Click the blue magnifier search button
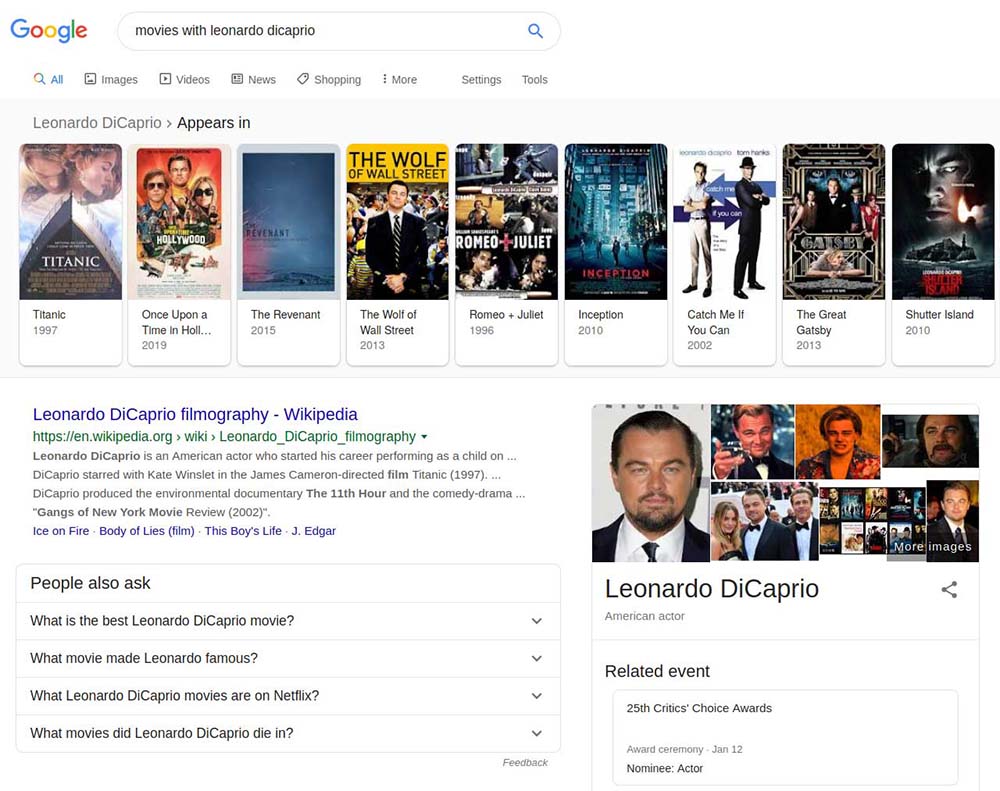This screenshot has width=1000, height=791. point(535,31)
